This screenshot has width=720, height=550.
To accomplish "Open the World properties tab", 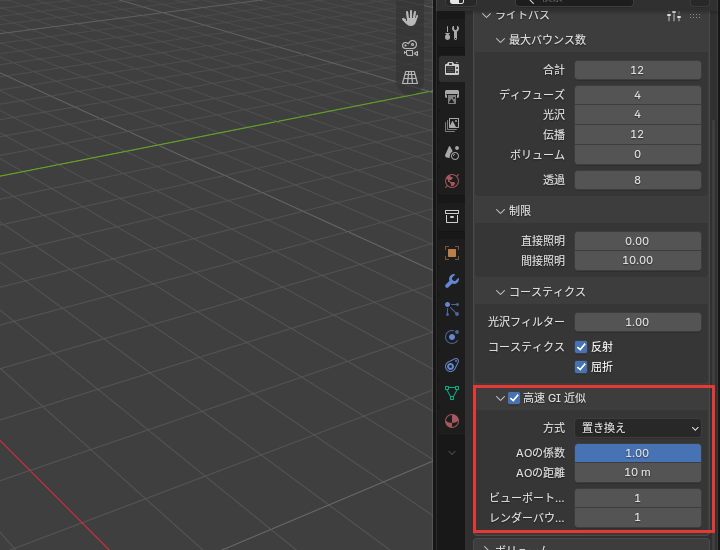I will (x=452, y=181).
